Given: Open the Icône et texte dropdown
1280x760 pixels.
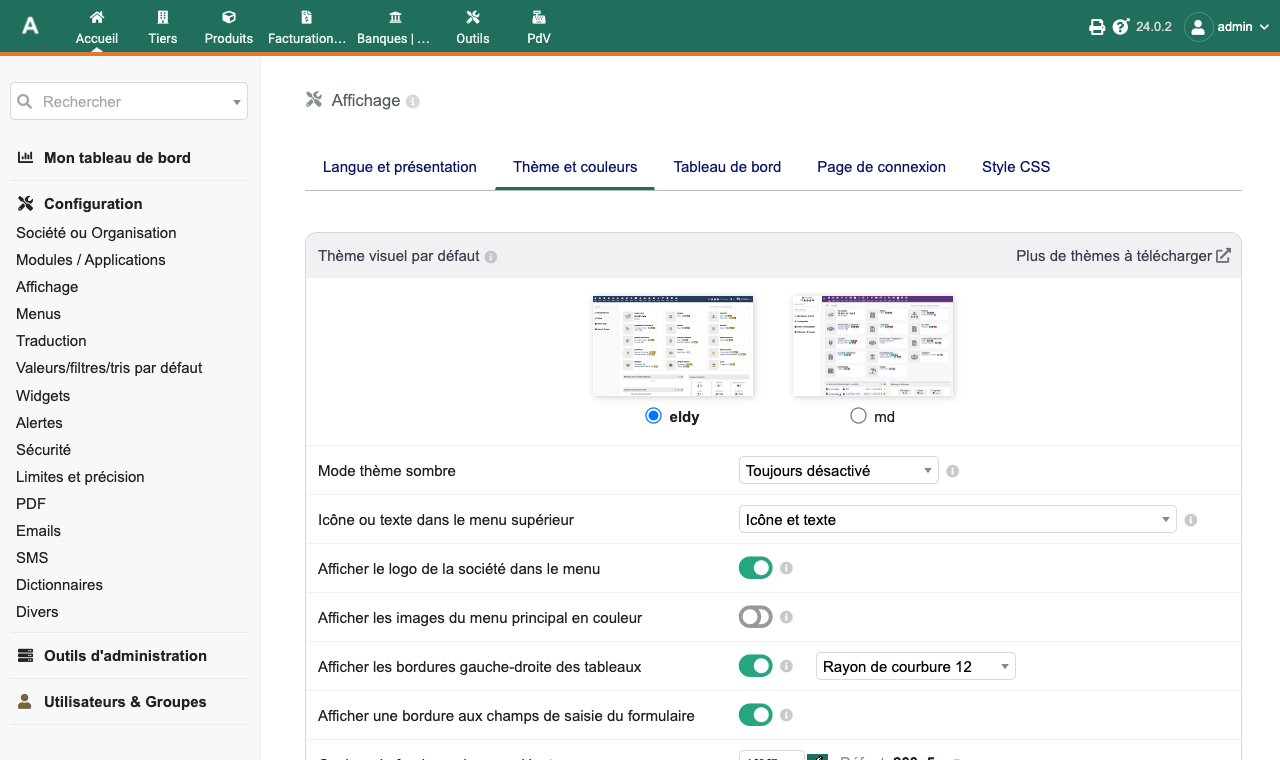Looking at the screenshot, I should 958,519.
